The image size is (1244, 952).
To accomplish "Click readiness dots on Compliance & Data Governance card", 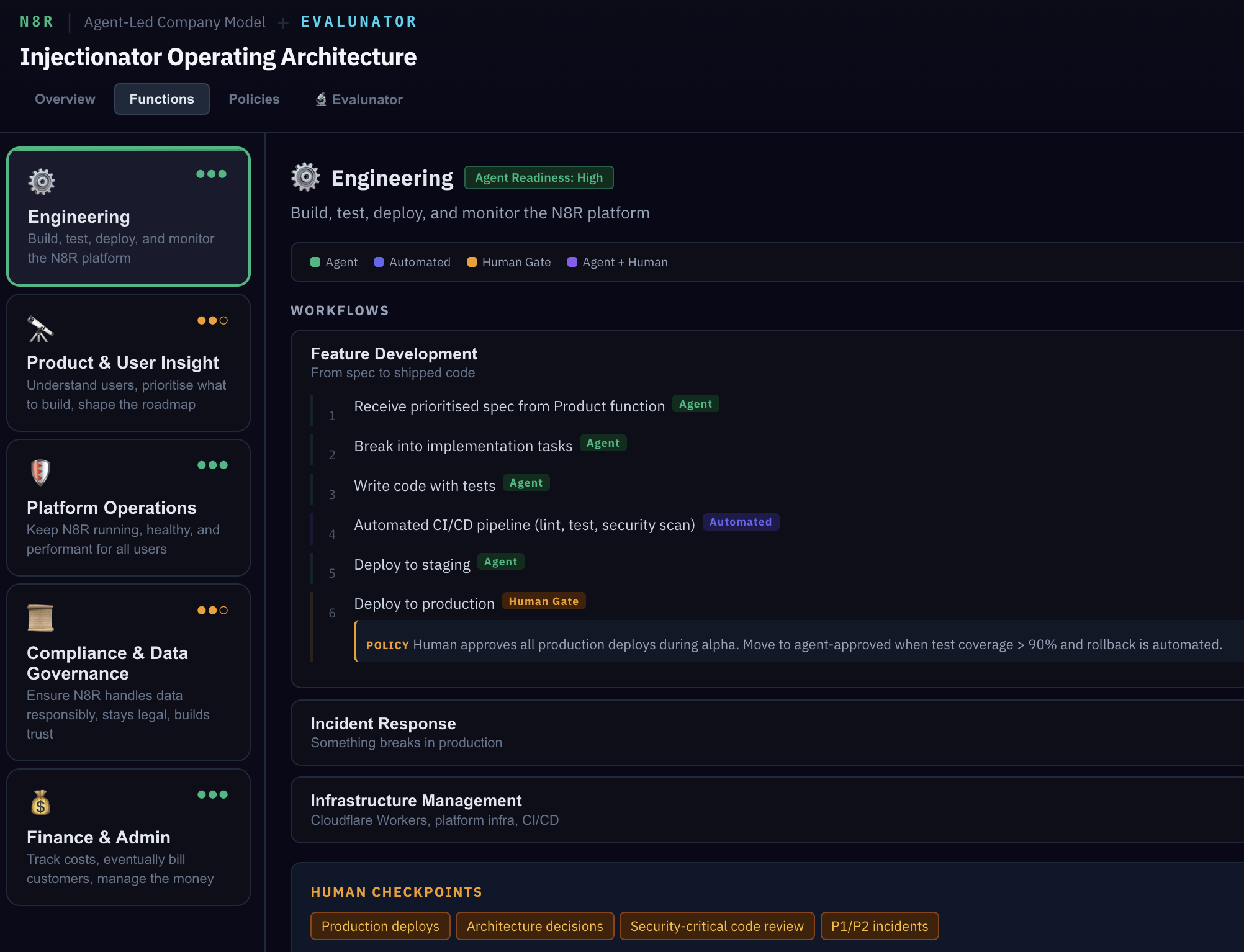I will point(212,610).
